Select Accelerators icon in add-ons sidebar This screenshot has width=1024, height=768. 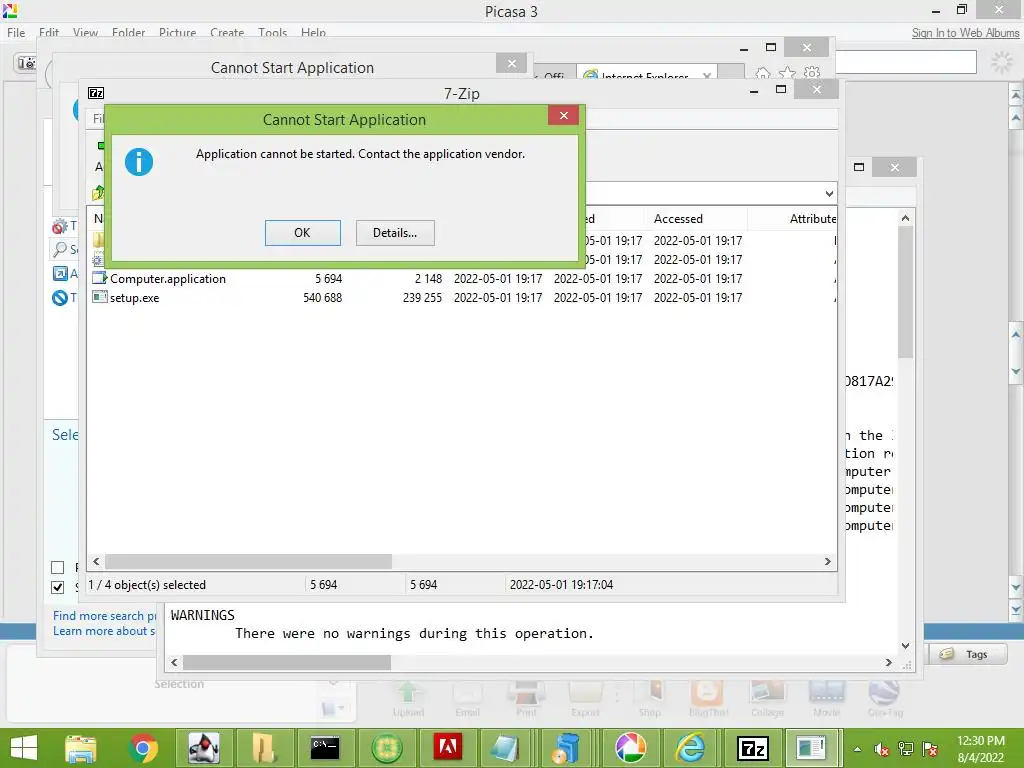pyautogui.click(x=60, y=274)
